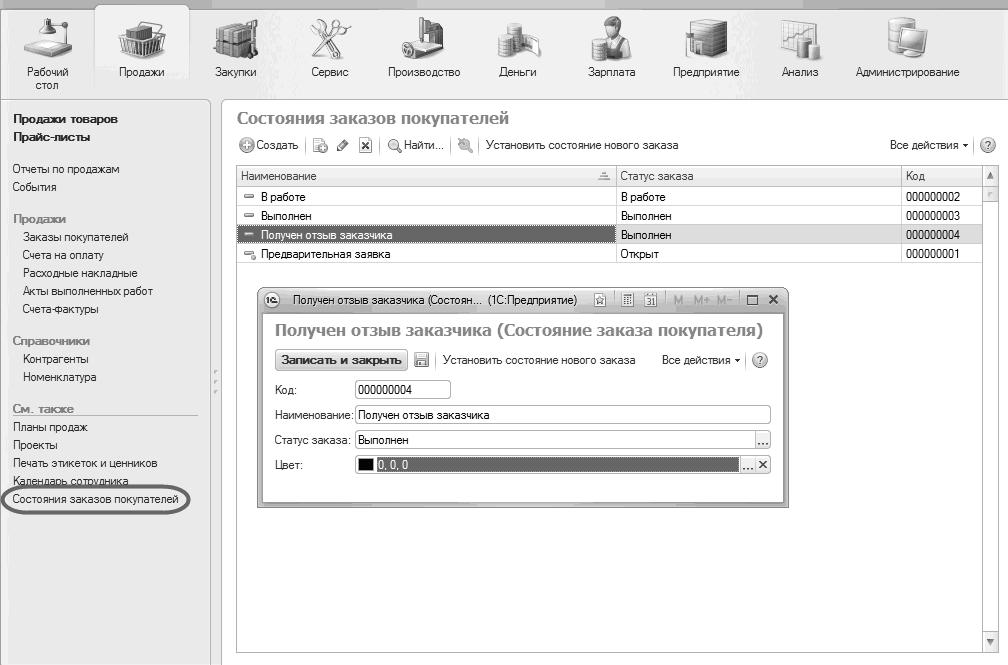
Task: Open the calculator icon in dialog title bar
Action: click(x=628, y=300)
